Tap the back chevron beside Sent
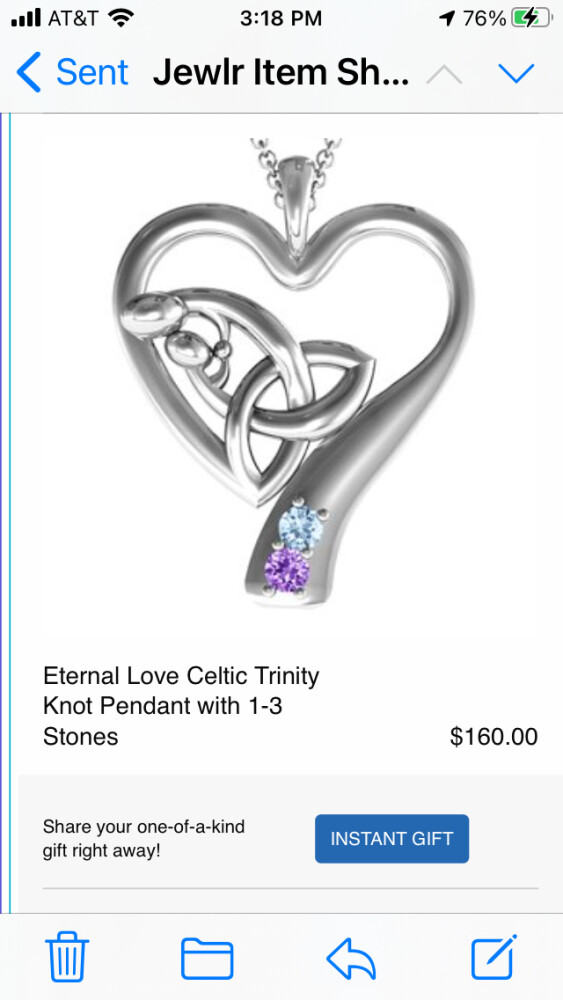The width and height of the screenshot is (563, 1000). coord(29,72)
